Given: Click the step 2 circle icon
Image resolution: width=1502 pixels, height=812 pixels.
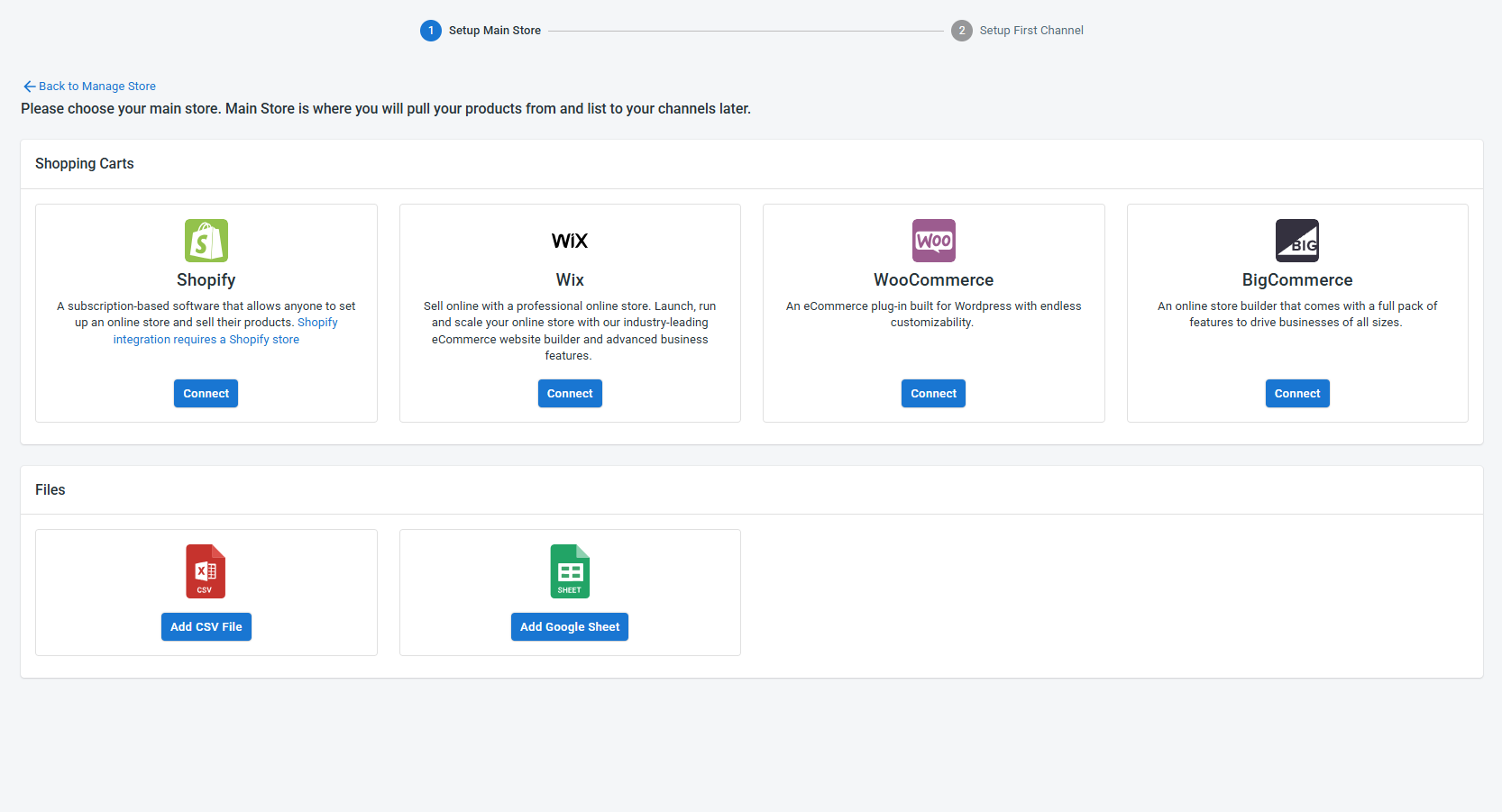Looking at the screenshot, I should pyautogui.click(x=961, y=31).
